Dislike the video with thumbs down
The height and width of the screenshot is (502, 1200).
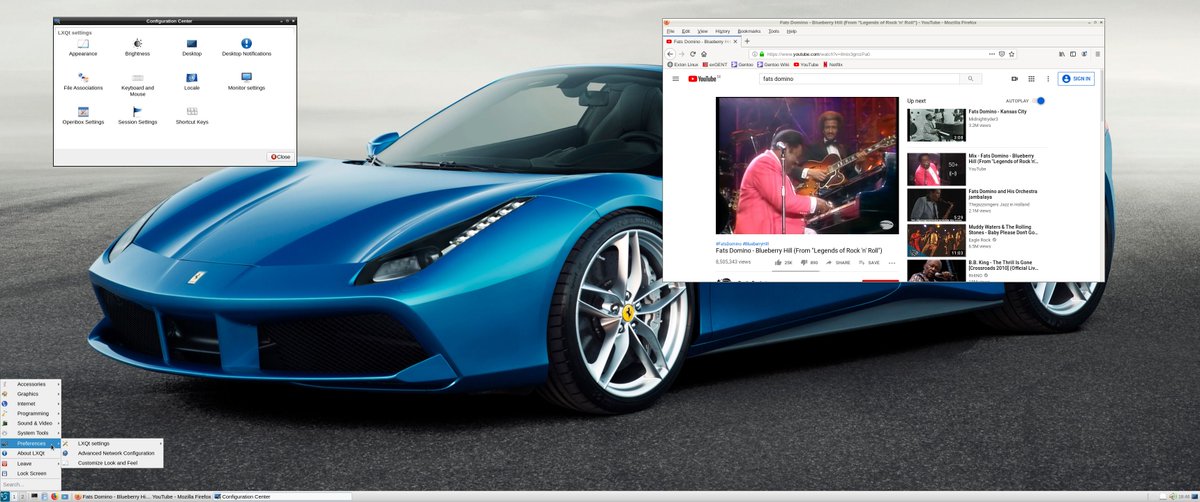pos(804,262)
